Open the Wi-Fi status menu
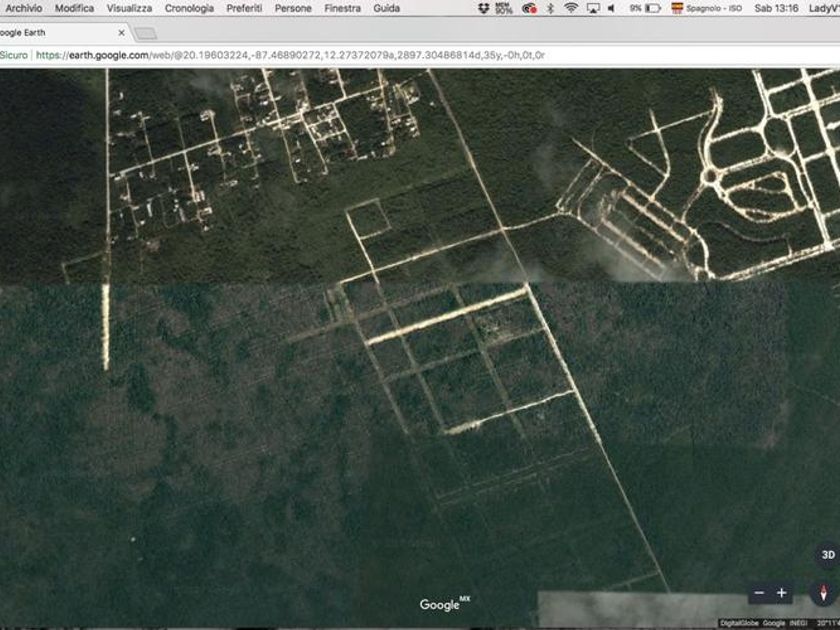This screenshot has width=840, height=630. [x=571, y=8]
